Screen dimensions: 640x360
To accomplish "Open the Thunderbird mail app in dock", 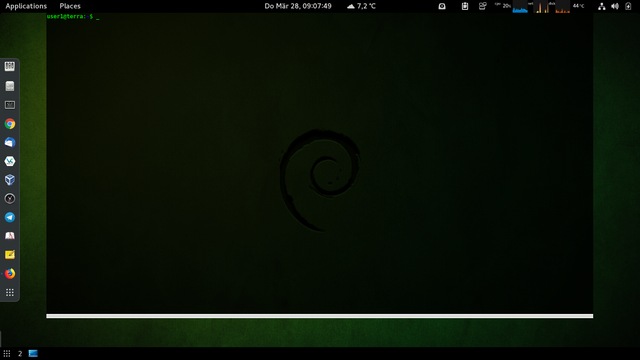I will (x=10, y=142).
